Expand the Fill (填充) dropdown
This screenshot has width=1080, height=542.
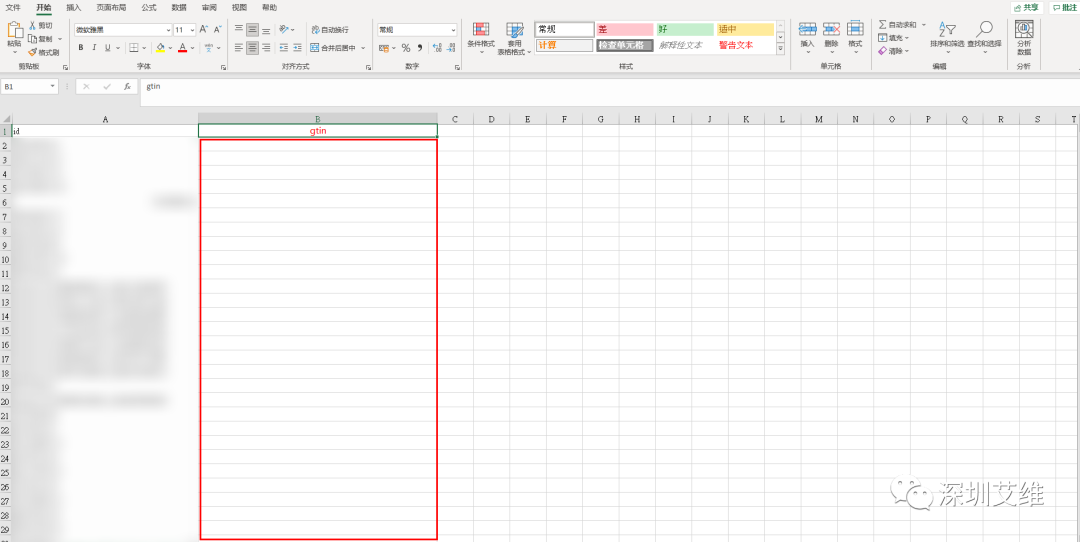pyautogui.click(x=906, y=38)
